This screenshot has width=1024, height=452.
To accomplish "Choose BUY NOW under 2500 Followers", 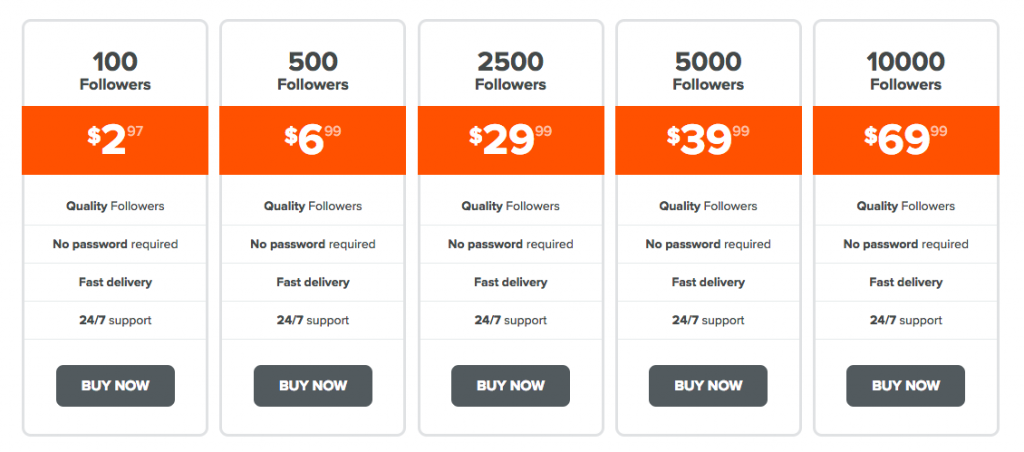I will (510, 386).
